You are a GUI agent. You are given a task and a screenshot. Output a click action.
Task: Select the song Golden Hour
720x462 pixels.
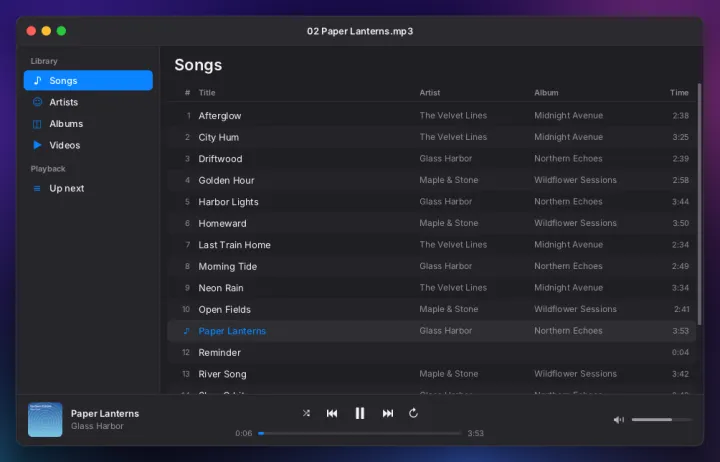coord(226,180)
